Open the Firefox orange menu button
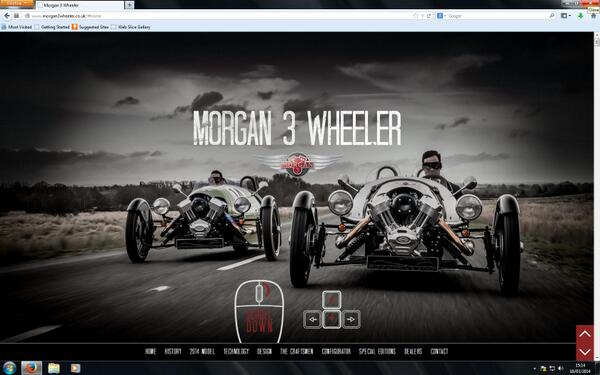Screen dimensions: 600x375 (x=17, y=3)
